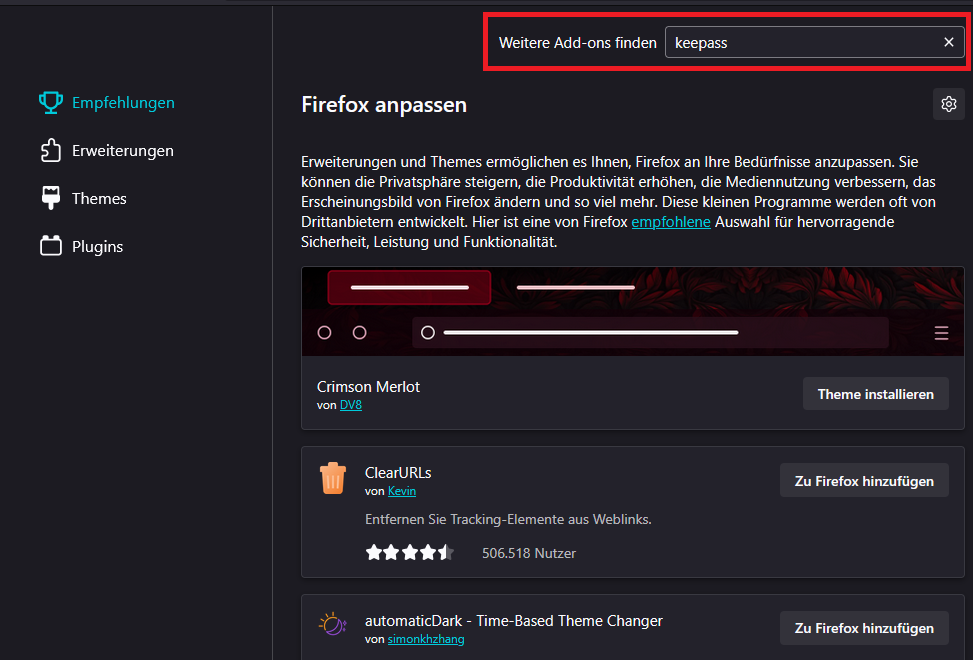Install the Crimson Merlot theme

[875, 394]
